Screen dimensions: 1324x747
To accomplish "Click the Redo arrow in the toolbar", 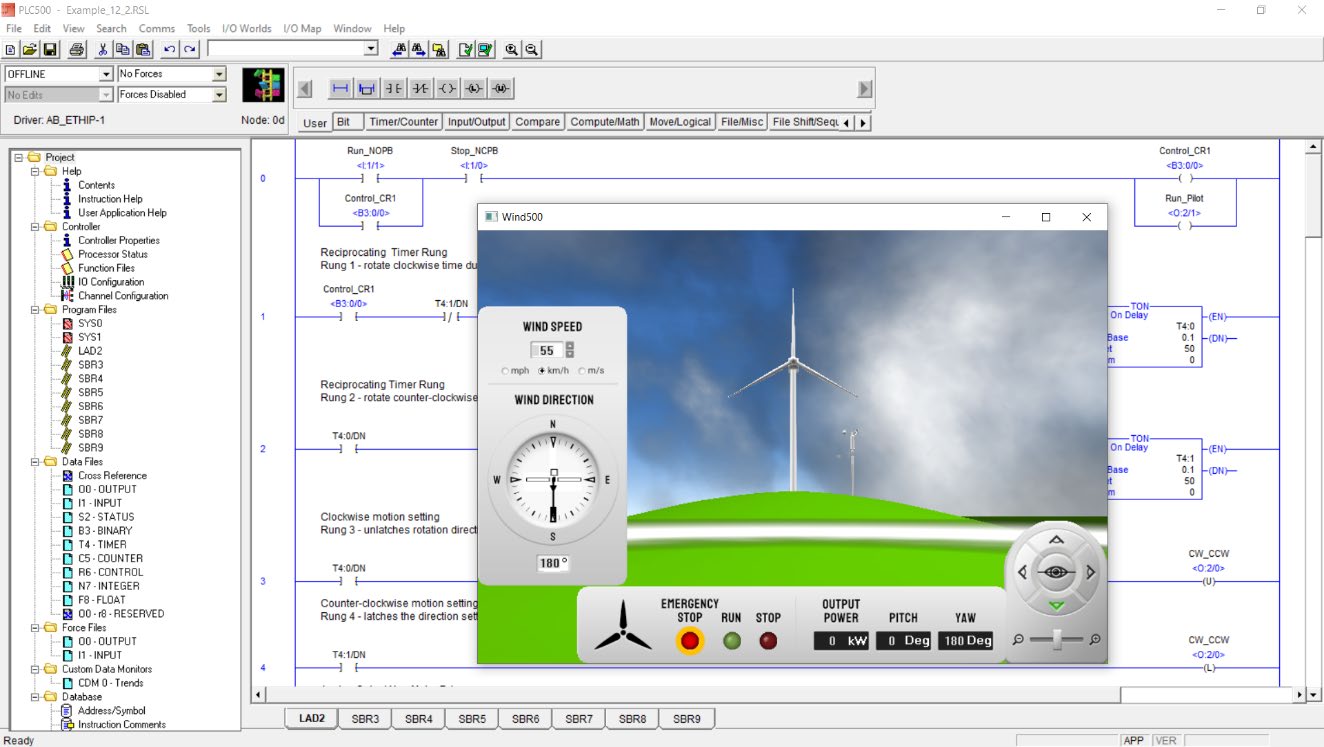I will tap(189, 49).
